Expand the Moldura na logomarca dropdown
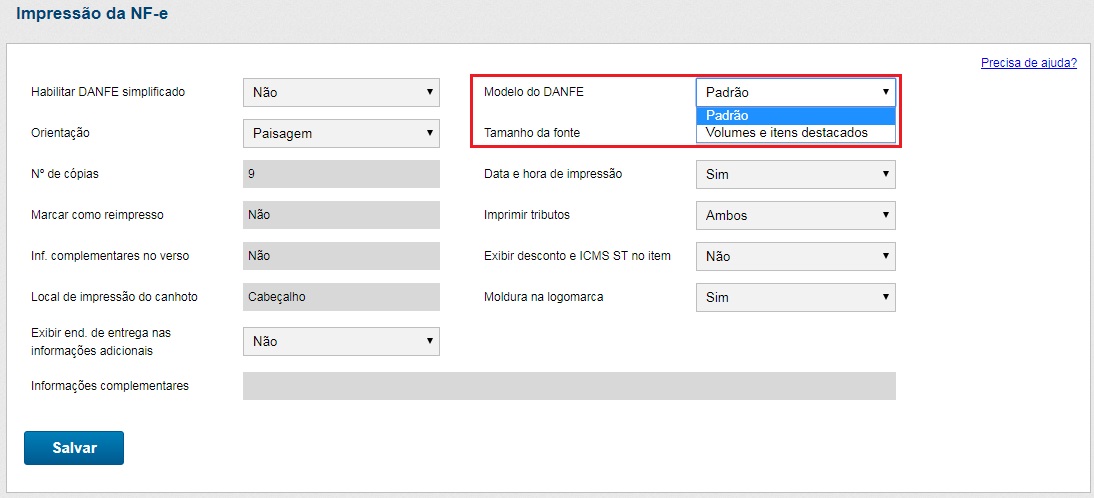 [x=795, y=297]
